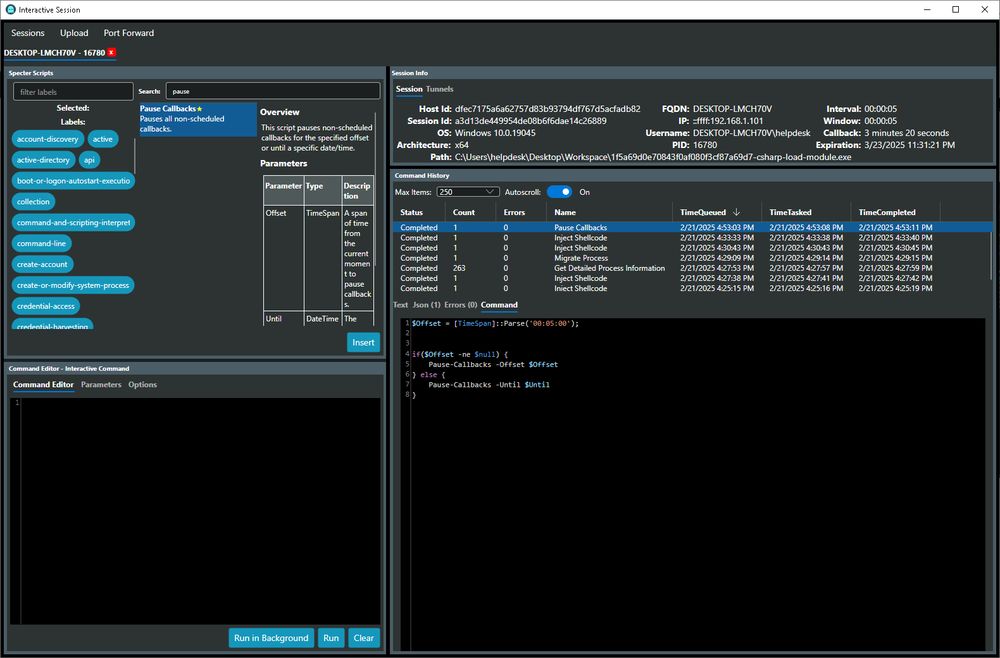Click the Overview heading in script details
1000x658 pixels.
279,112
